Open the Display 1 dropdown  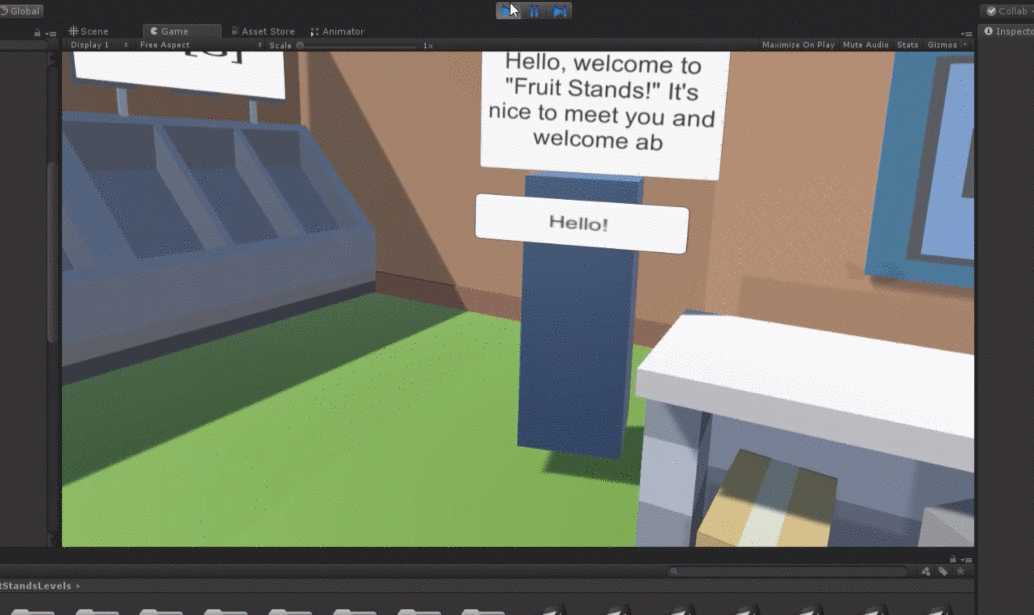click(99, 45)
